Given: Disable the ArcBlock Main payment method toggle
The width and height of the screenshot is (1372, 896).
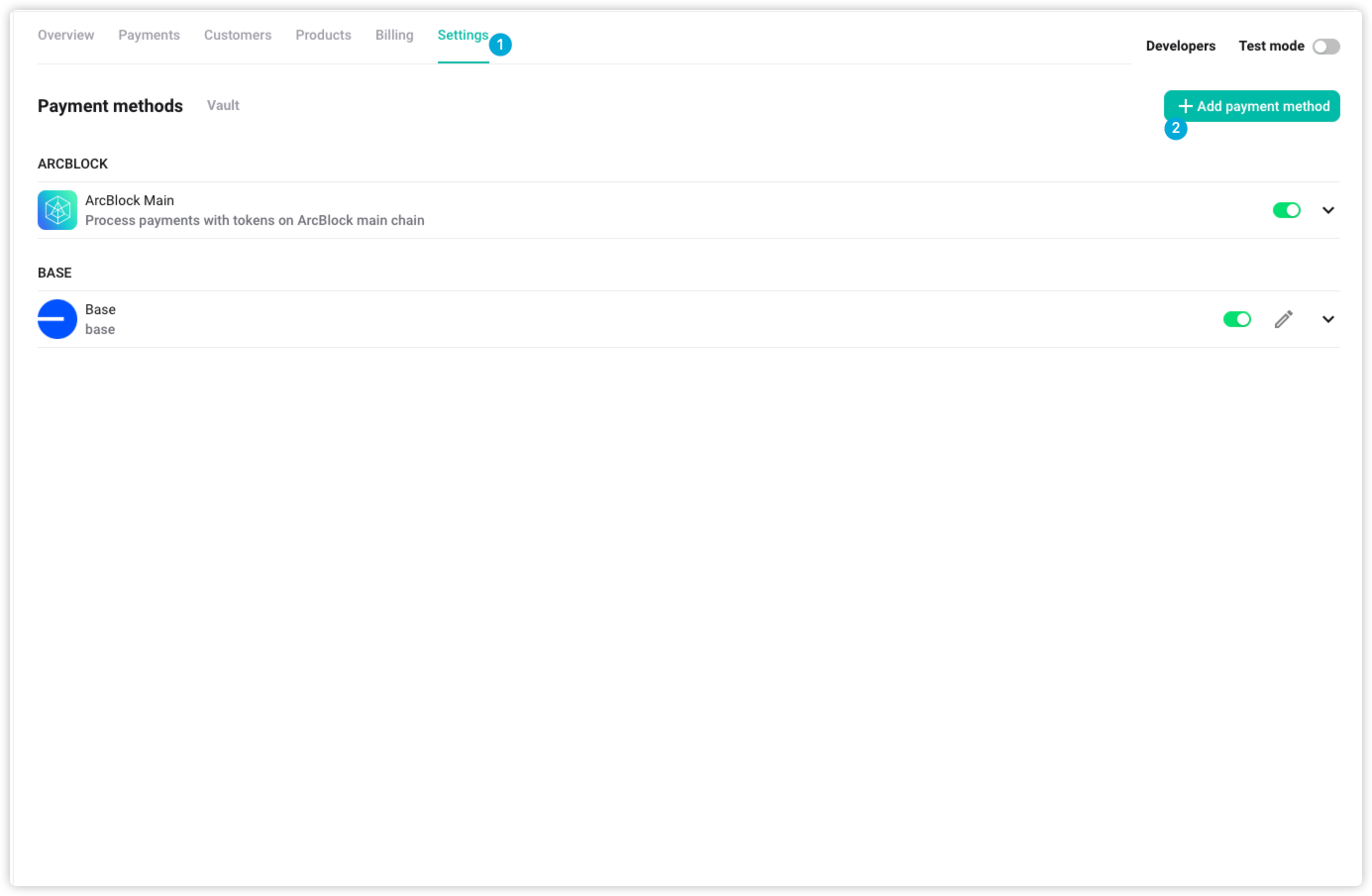Looking at the screenshot, I should [1286, 210].
